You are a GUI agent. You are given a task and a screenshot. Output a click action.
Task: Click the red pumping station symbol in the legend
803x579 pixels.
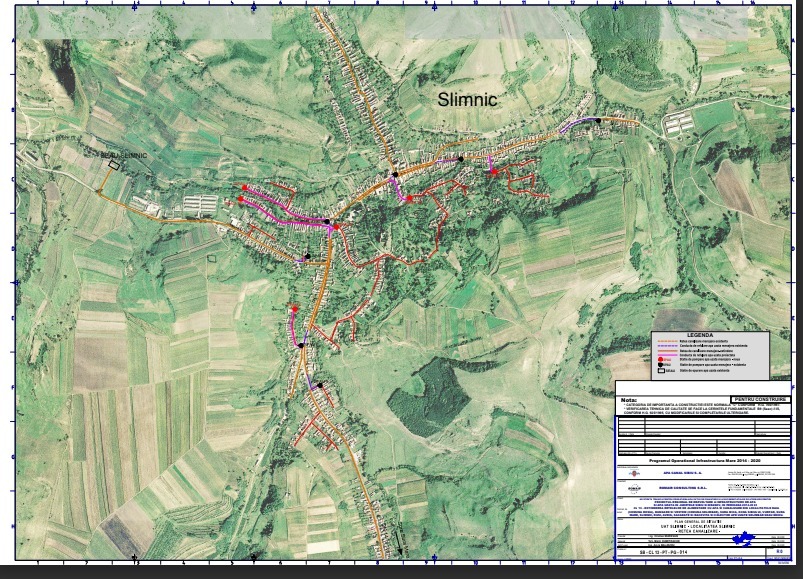click(x=660, y=359)
